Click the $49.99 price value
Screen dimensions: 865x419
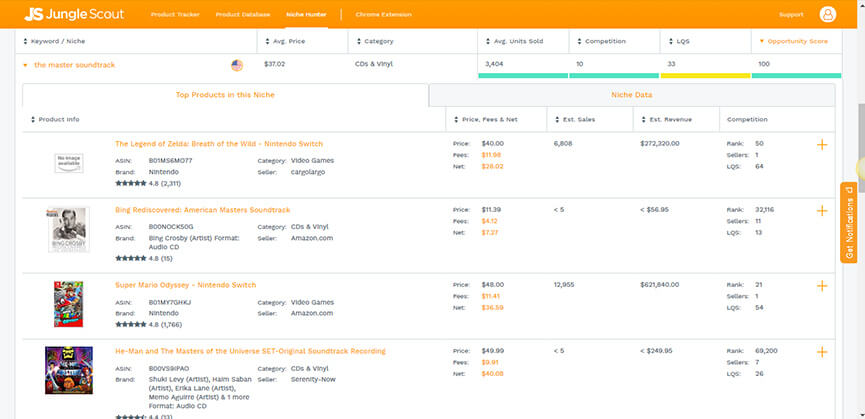pyautogui.click(x=493, y=351)
